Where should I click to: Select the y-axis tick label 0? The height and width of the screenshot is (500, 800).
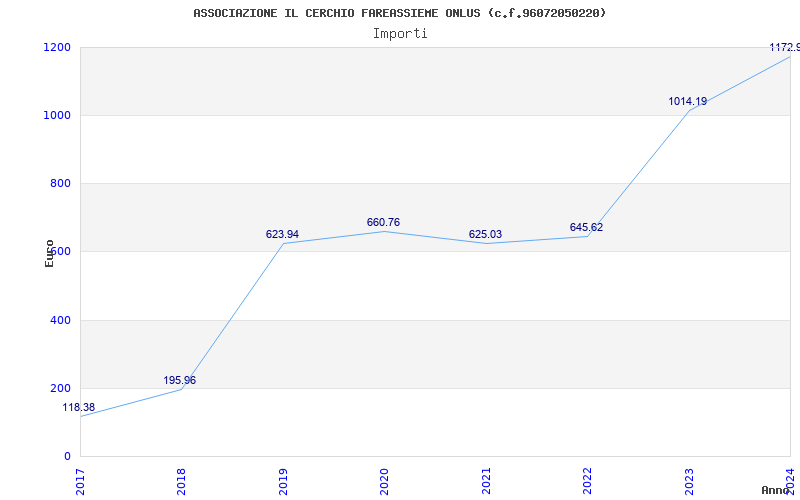pos(67,457)
